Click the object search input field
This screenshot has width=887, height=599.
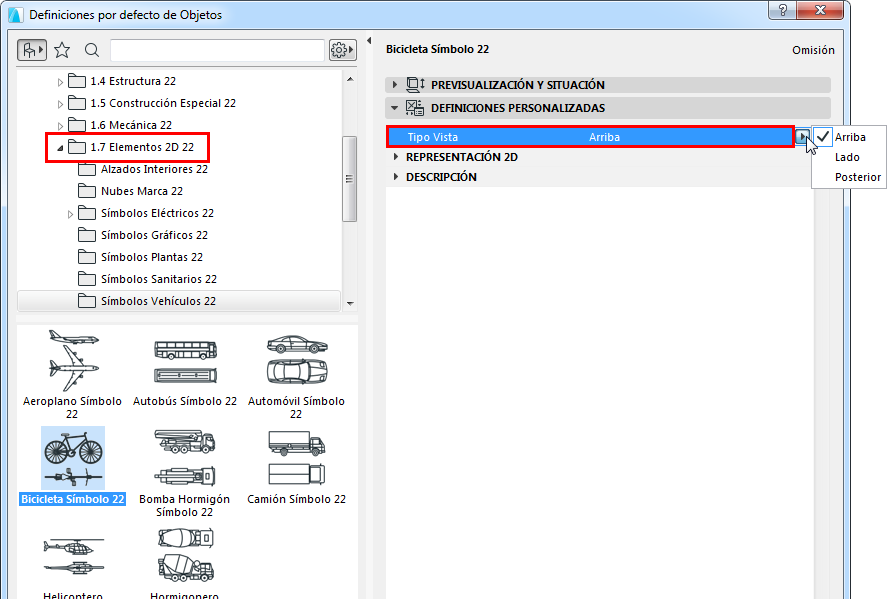(217, 50)
